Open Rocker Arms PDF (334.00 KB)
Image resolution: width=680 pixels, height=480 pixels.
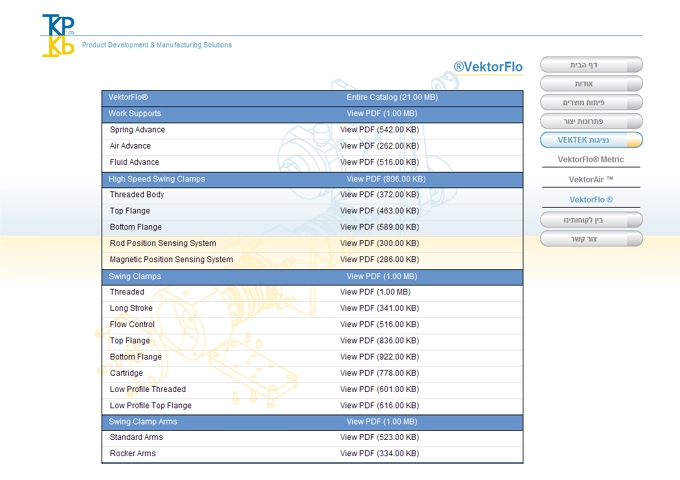(379, 454)
